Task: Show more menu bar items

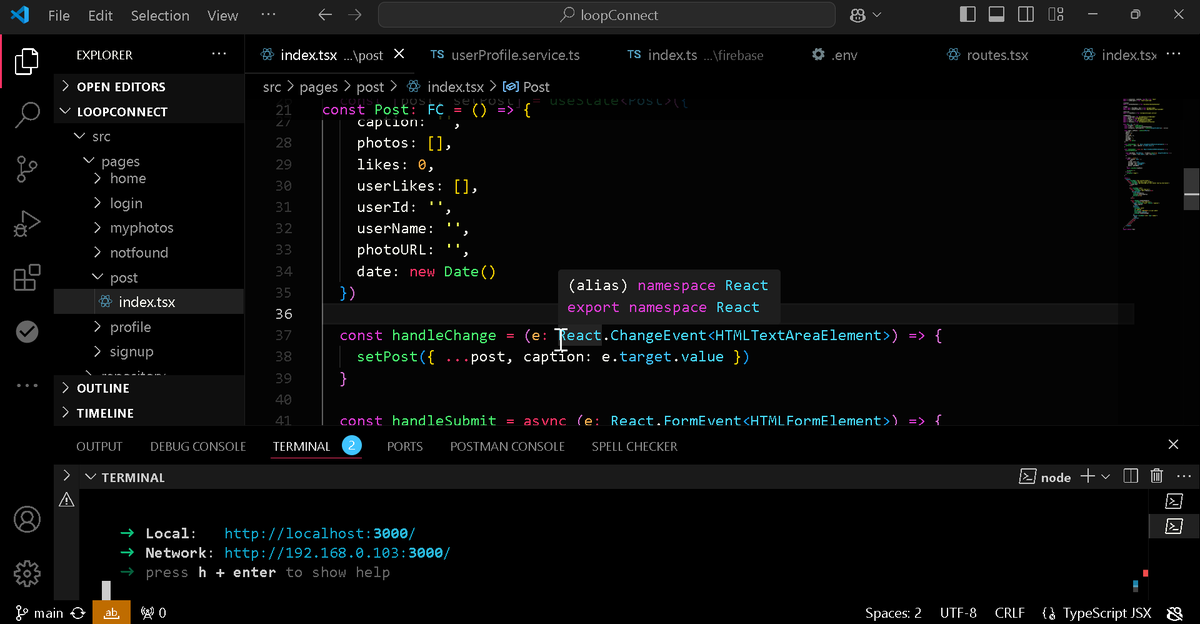Action: pos(268,15)
